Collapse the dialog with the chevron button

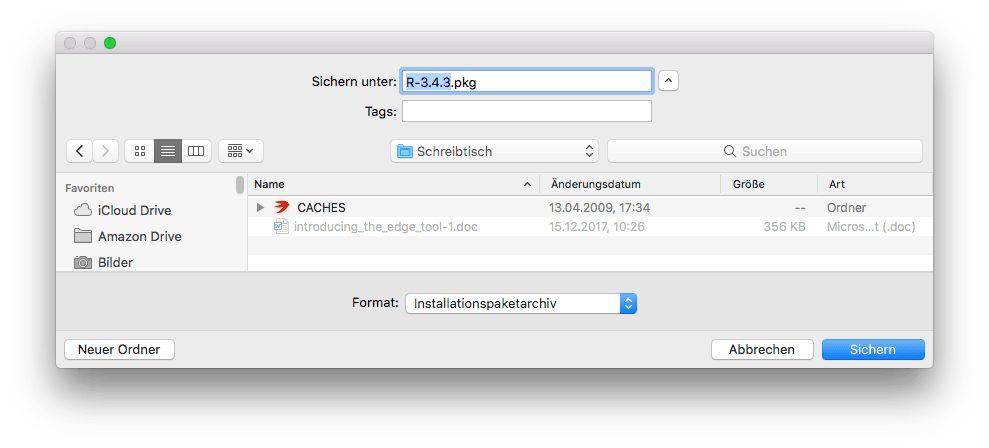[x=669, y=81]
